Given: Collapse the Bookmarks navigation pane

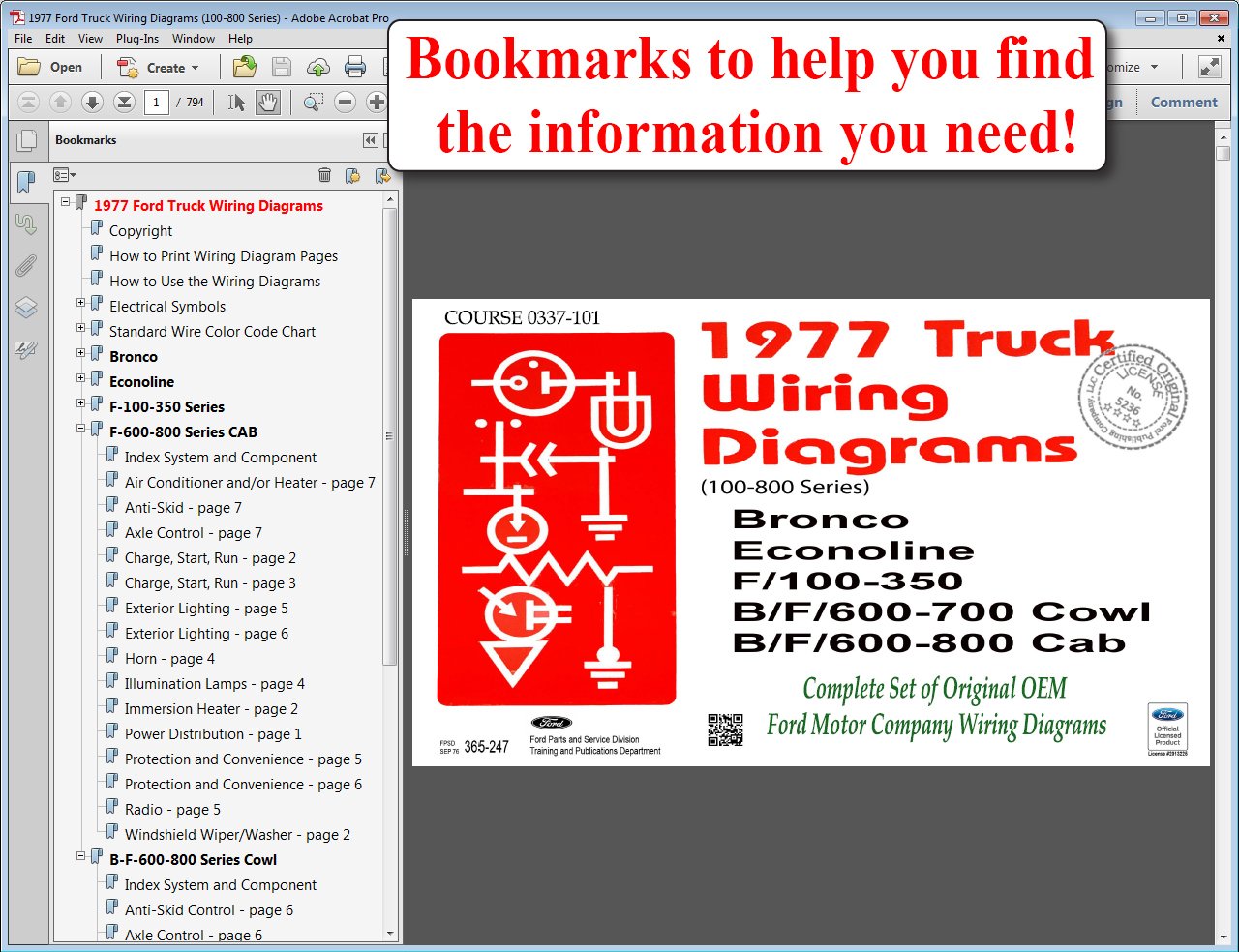Looking at the screenshot, I should pos(370,140).
